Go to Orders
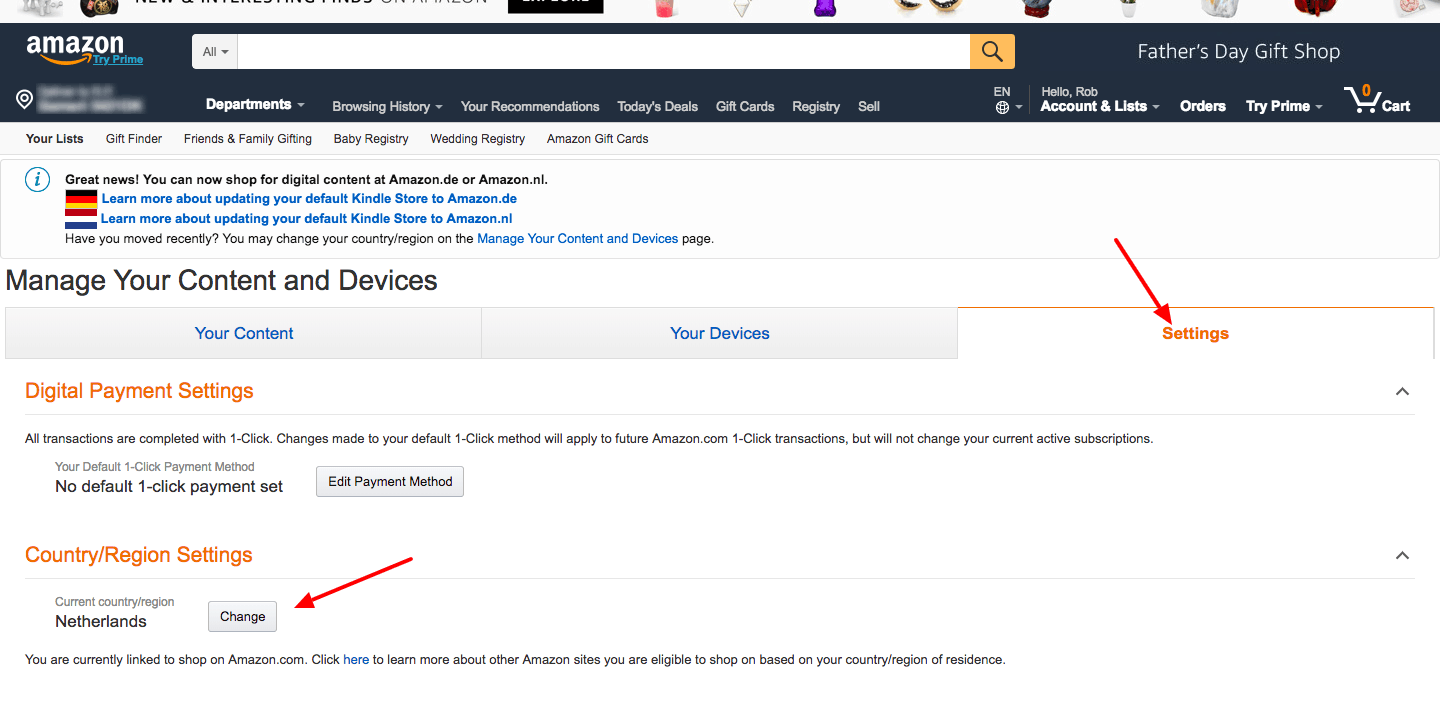This screenshot has height=706, width=1440. point(1202,106)
